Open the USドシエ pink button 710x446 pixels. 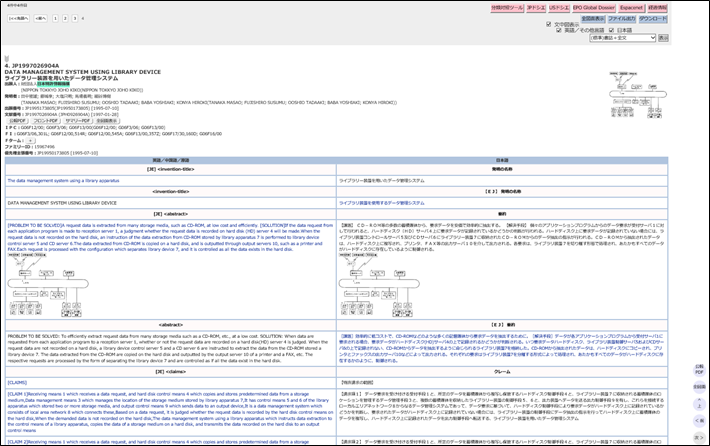pyautogui.click(x=559, y=8)
